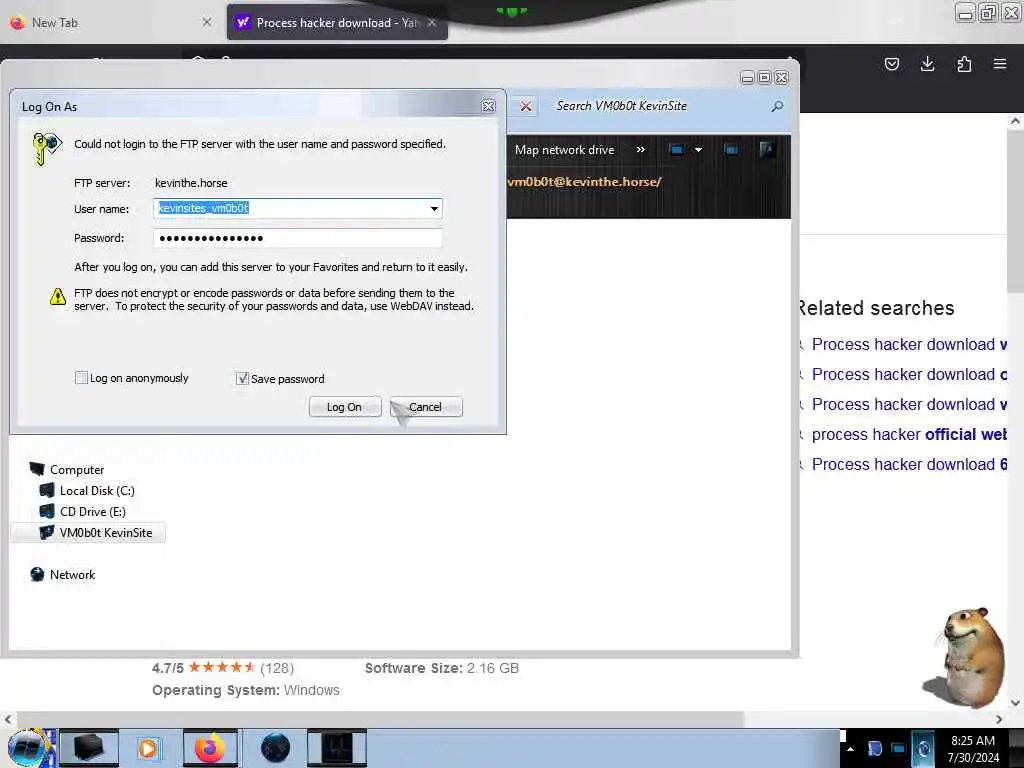Click yellow warning triangle icon
Viewport: 1024px width, 768px height.
pyautogui.click(x=58, y=296)
